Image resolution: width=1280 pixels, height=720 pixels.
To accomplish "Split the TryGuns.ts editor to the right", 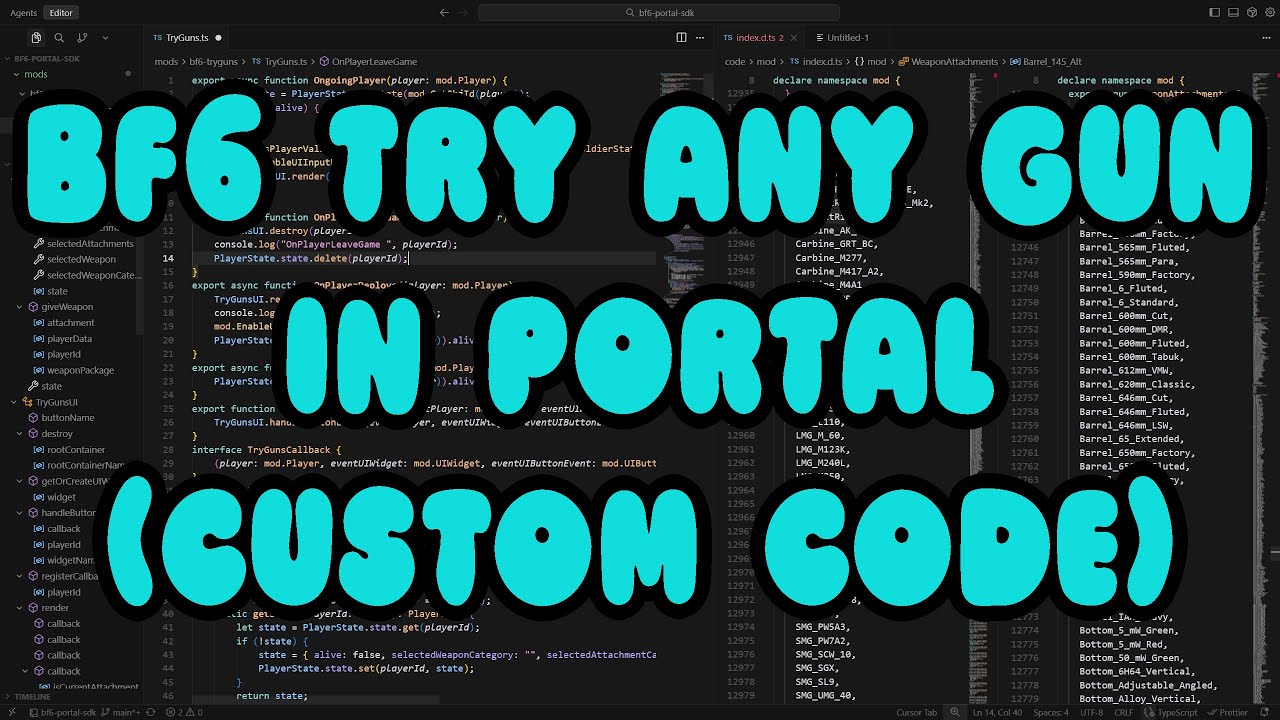I will [x=681, y=38].
